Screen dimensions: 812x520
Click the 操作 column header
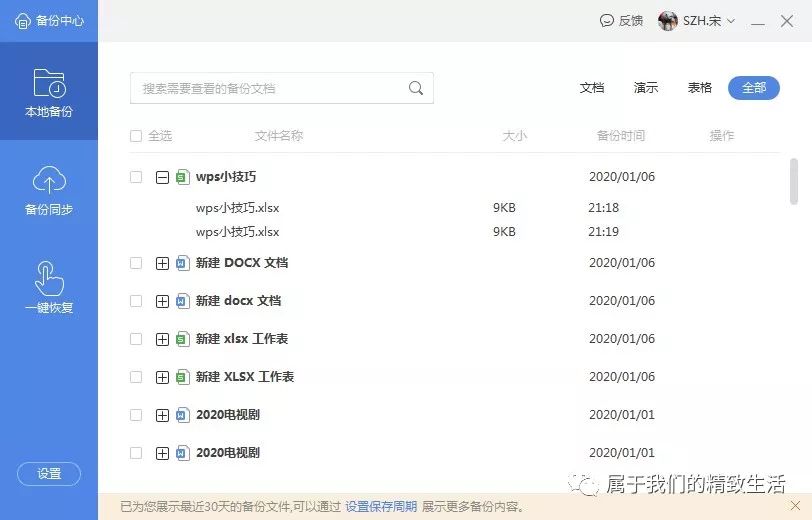pos(721,136)
